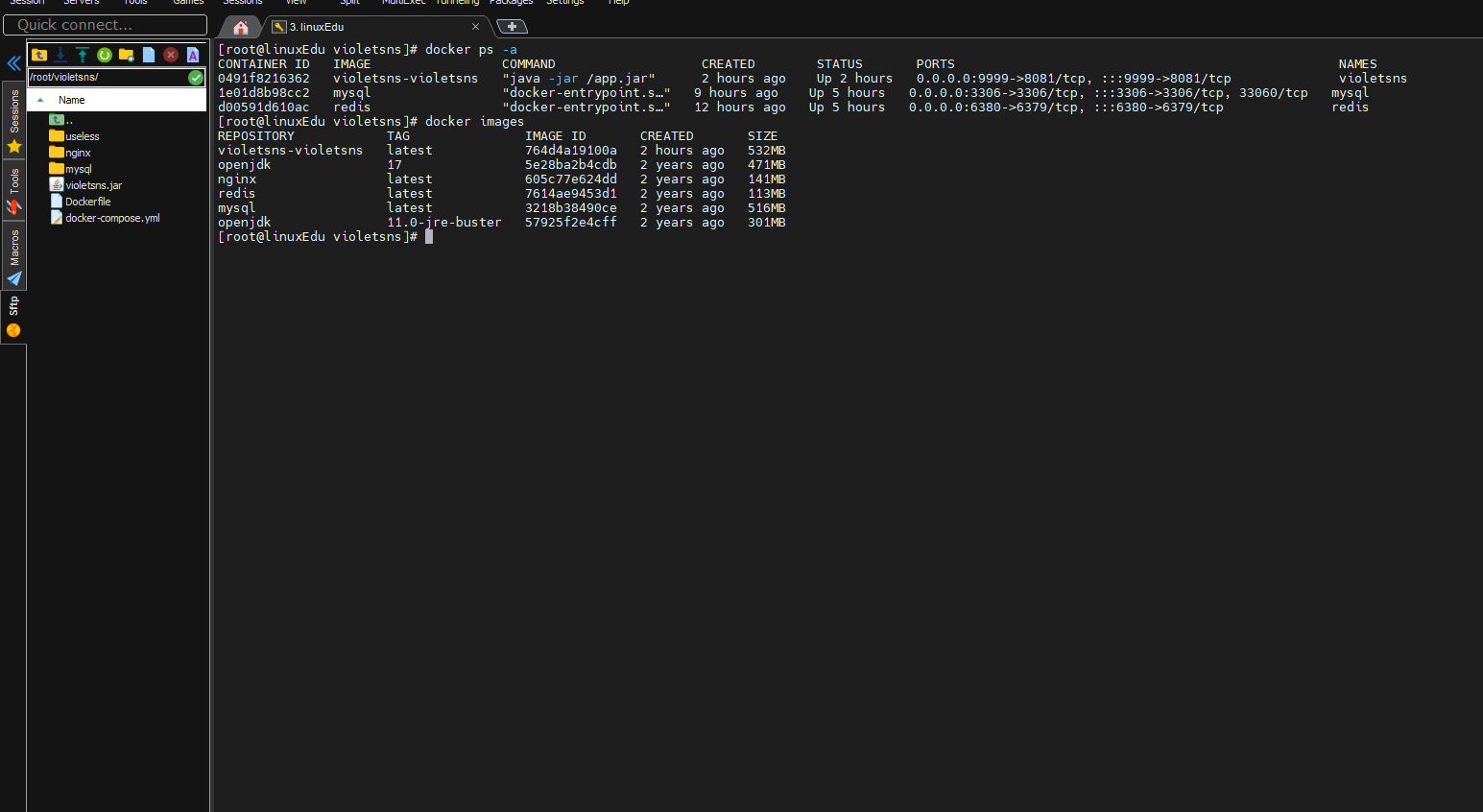
Task: Create a new folder in SFTP browser
Action: tap(127, 55)
